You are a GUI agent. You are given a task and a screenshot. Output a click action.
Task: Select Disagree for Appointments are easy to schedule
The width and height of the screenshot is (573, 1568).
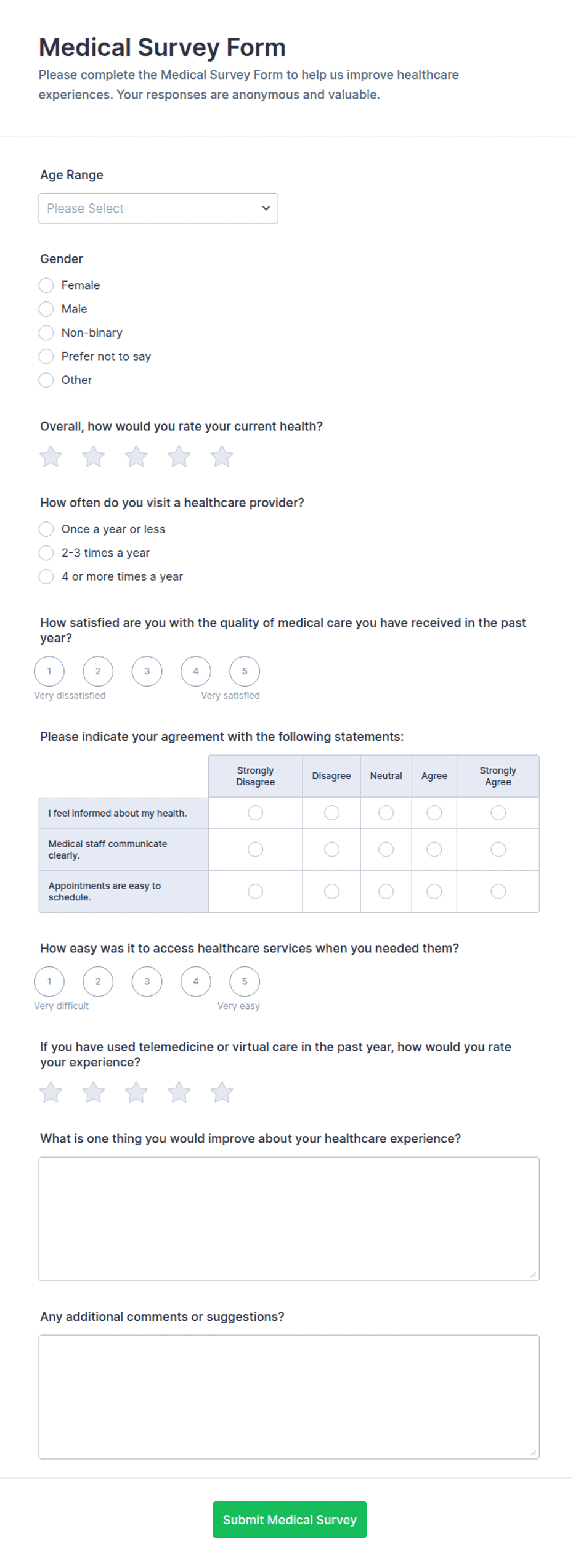[331, 891]
